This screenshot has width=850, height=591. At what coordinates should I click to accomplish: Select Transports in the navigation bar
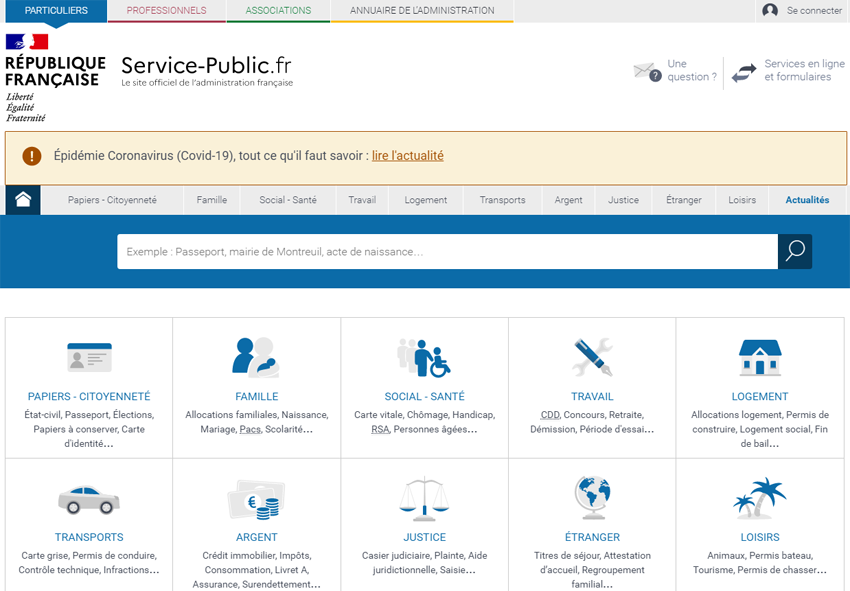(x=502, y=200)
